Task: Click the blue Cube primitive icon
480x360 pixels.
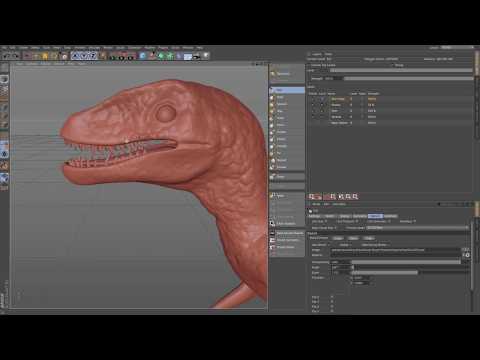Action: [143, 56]
